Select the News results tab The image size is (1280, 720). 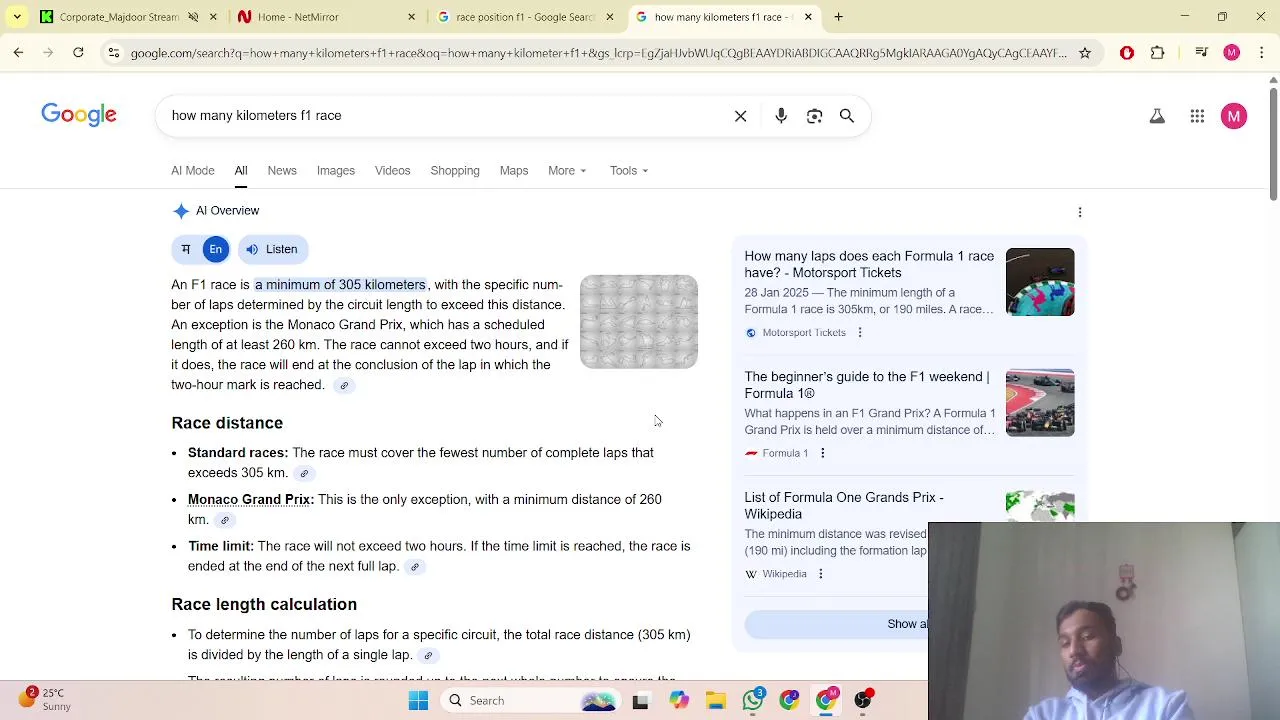(282, 171)
